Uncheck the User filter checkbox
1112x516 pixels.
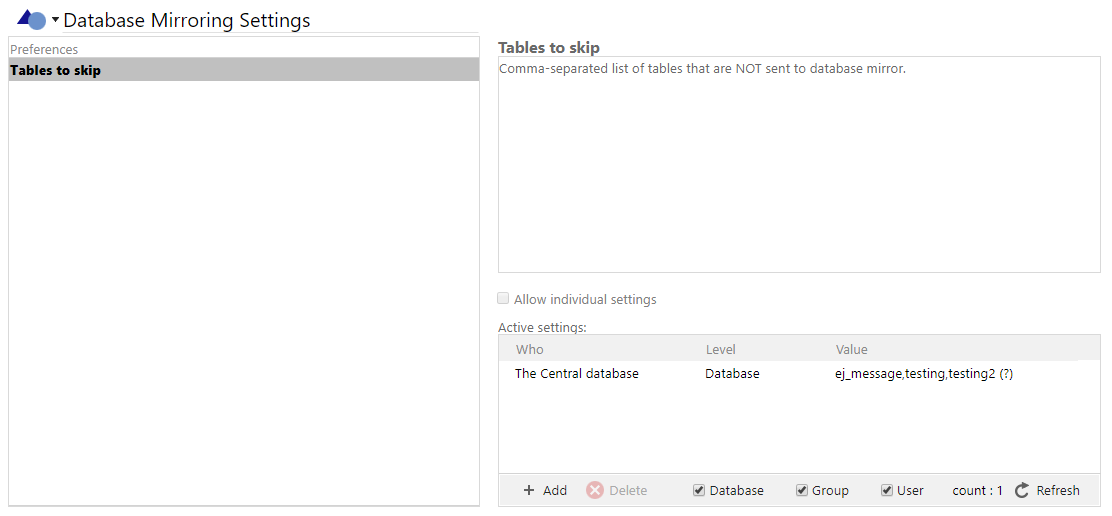pyautogui.click(x=886, y=490)
